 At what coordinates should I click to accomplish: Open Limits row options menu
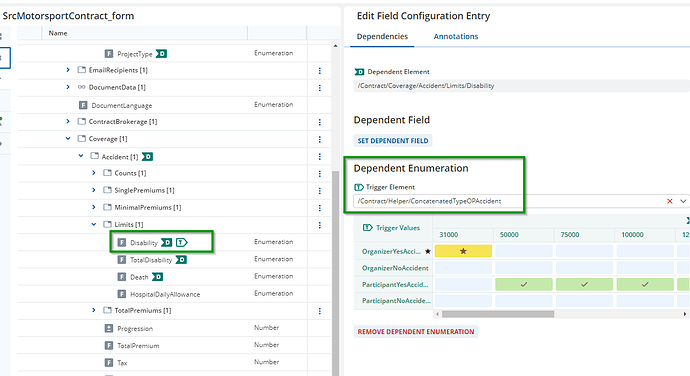[x=319, y=225]
